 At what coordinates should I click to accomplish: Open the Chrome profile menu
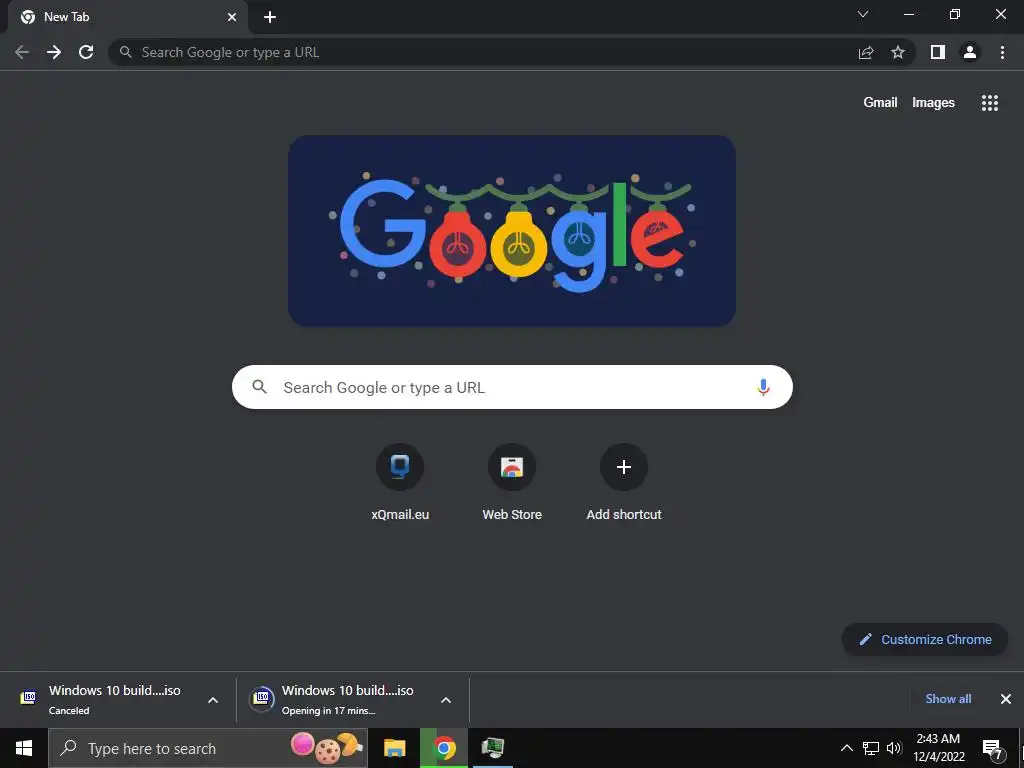click(970, 52)
